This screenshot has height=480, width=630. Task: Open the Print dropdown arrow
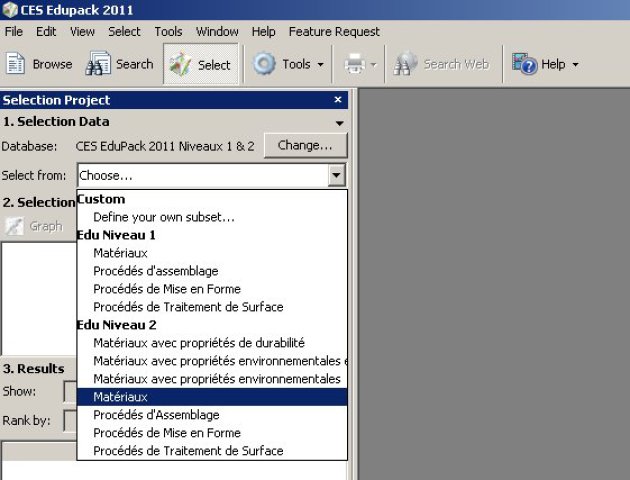pyautogui.click(x=374, y=64)
